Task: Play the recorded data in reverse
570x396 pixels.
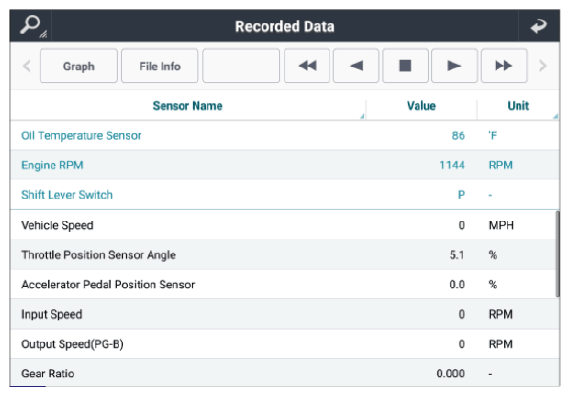Action: 356,66
